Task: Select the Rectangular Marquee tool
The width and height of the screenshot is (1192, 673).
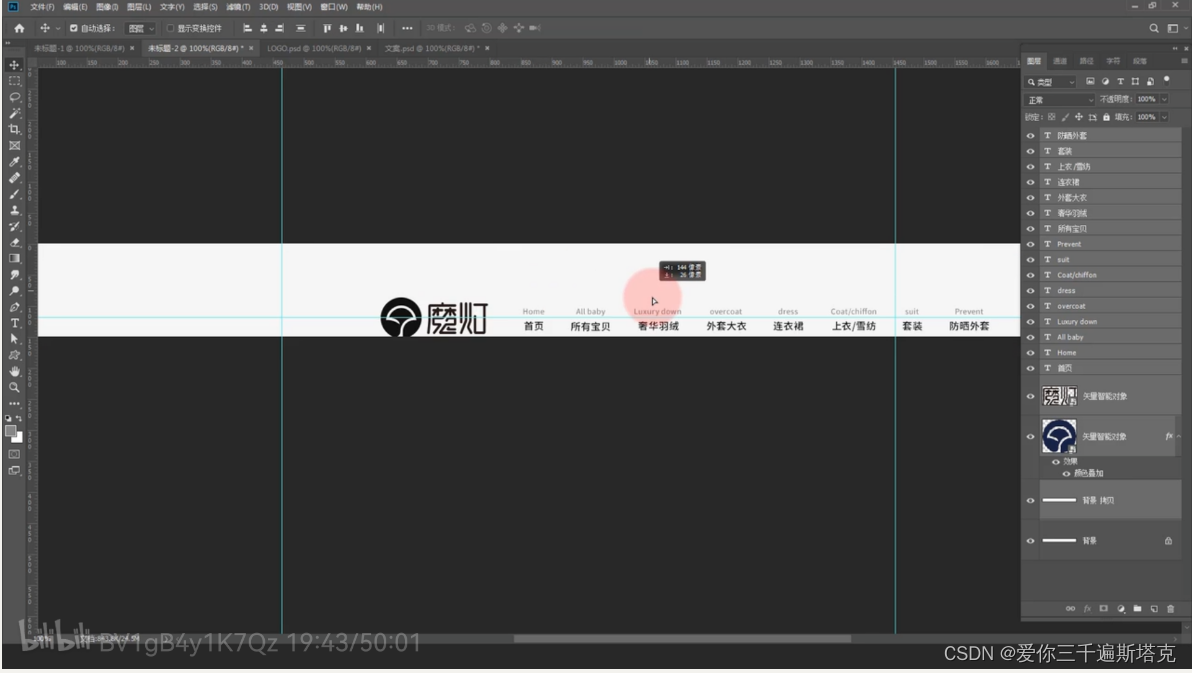Action: coord(14,81)
